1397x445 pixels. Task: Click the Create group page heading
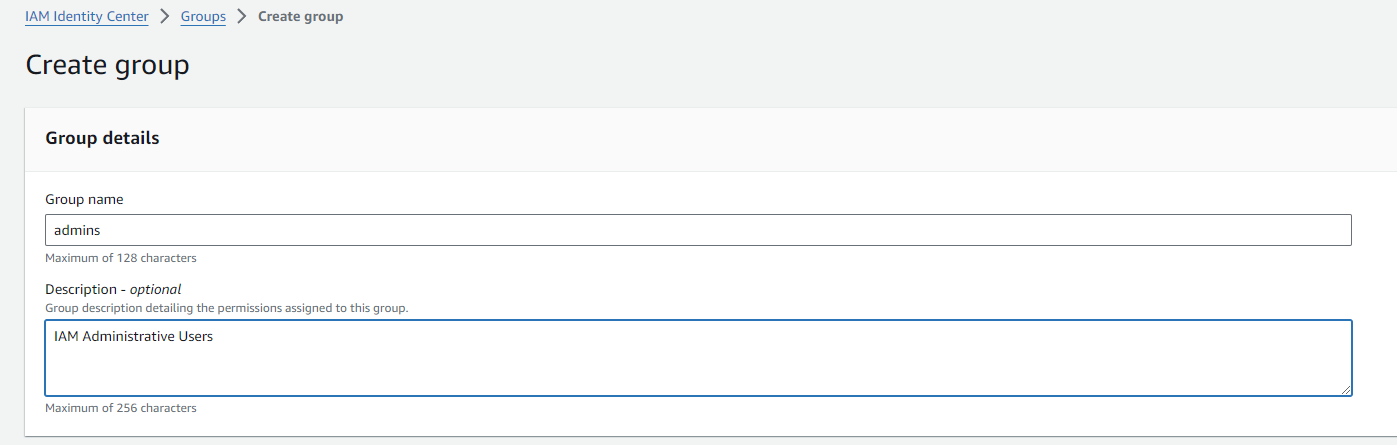tap(107, 66)
